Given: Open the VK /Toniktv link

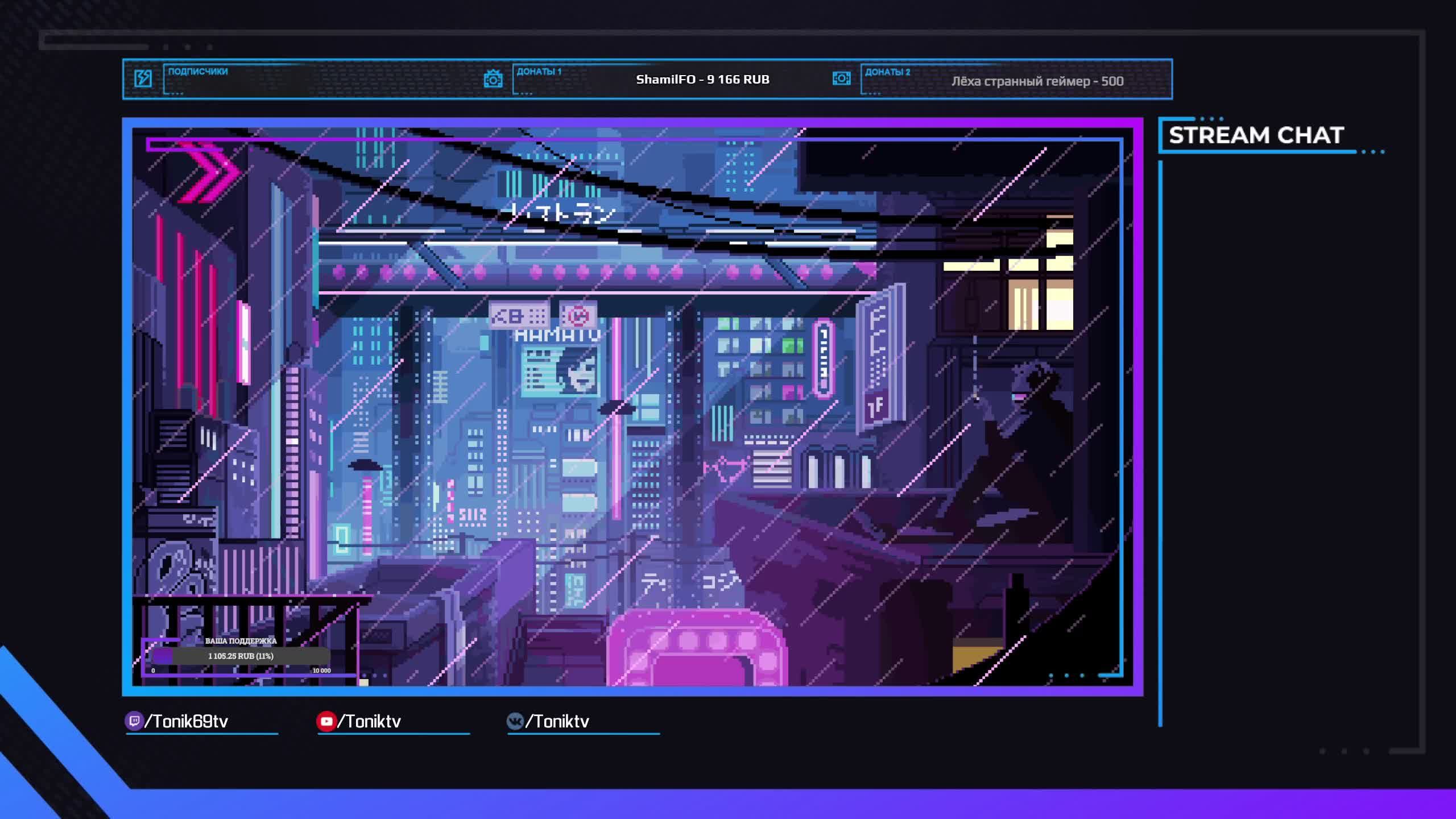Looking at the screenshot, I should point(557,721).
